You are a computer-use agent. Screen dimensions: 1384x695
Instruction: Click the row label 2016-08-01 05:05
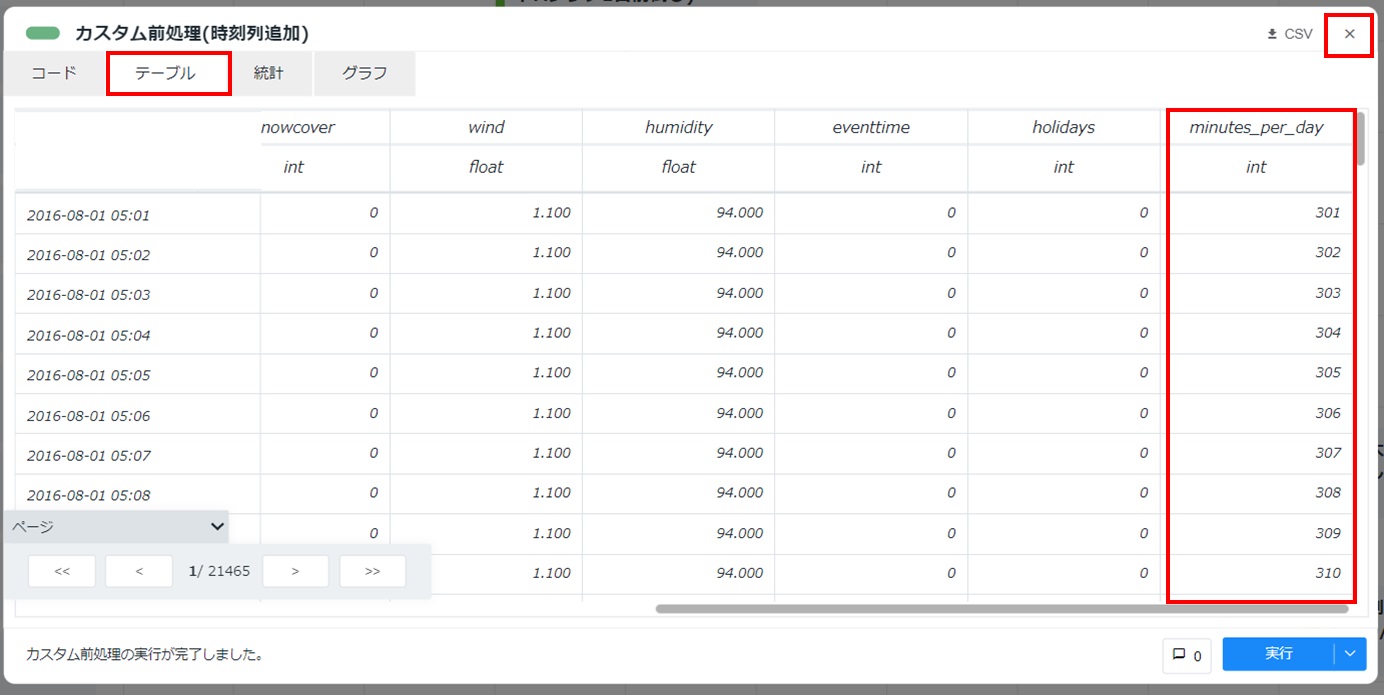88,375
